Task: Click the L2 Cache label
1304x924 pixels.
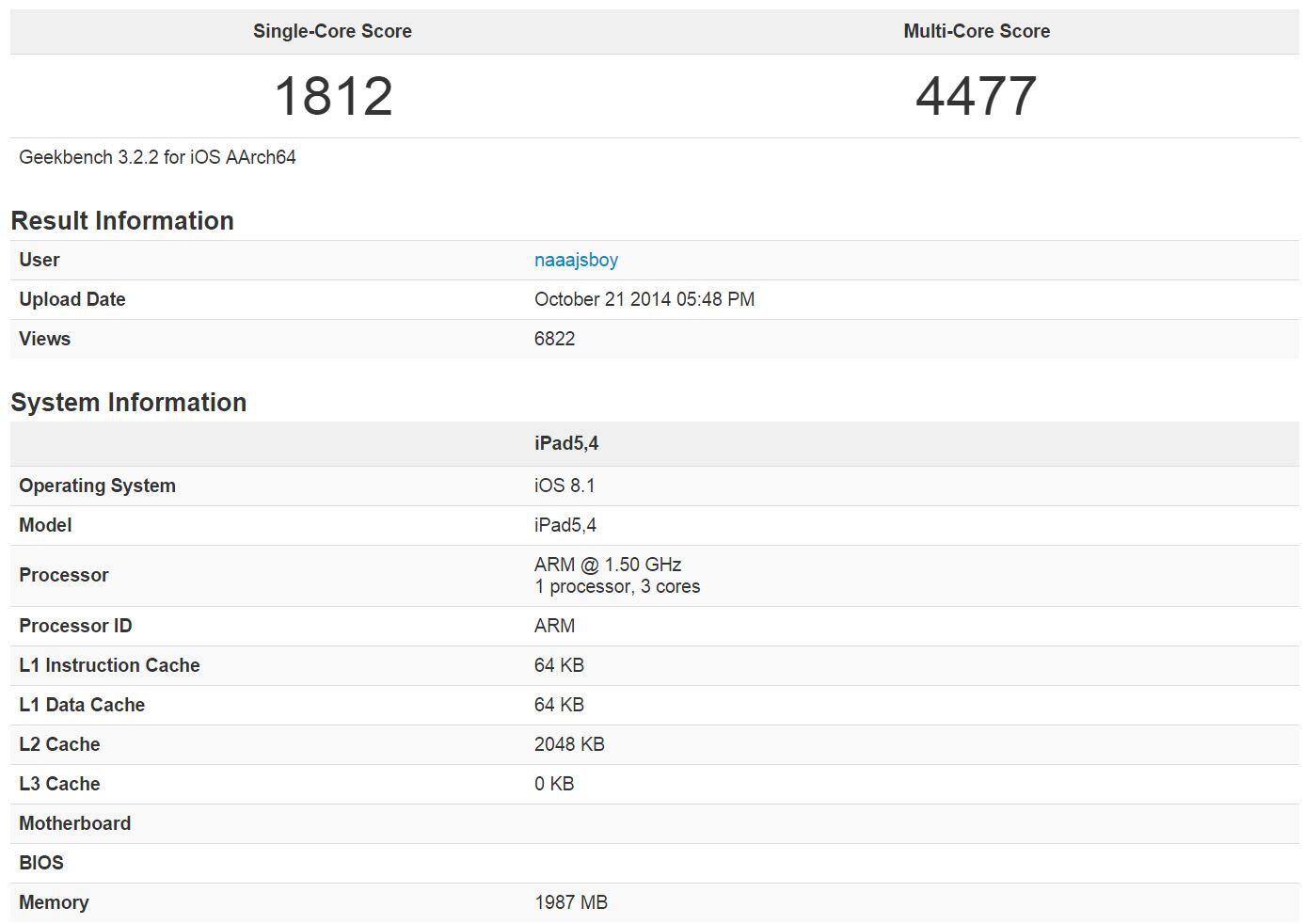Action: (59, 744)
